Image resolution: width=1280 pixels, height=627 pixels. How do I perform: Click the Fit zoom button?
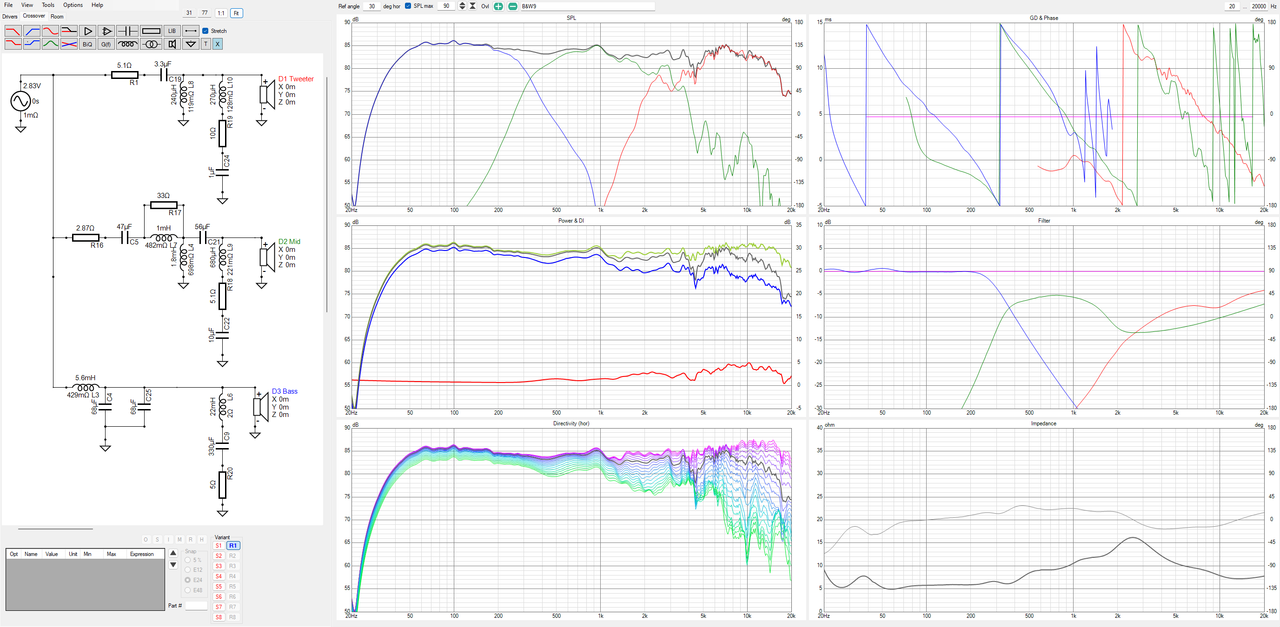point(236,13)
